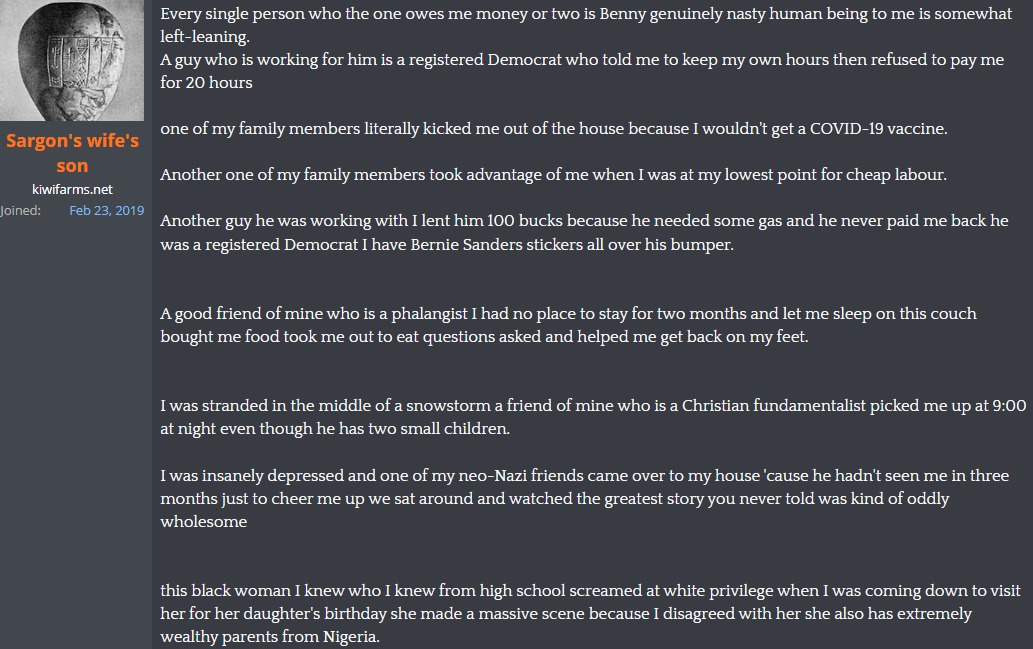1033x649 pixels.
Task: Click the text 'wealthy parents from Nigeria'
Action: 270,637
